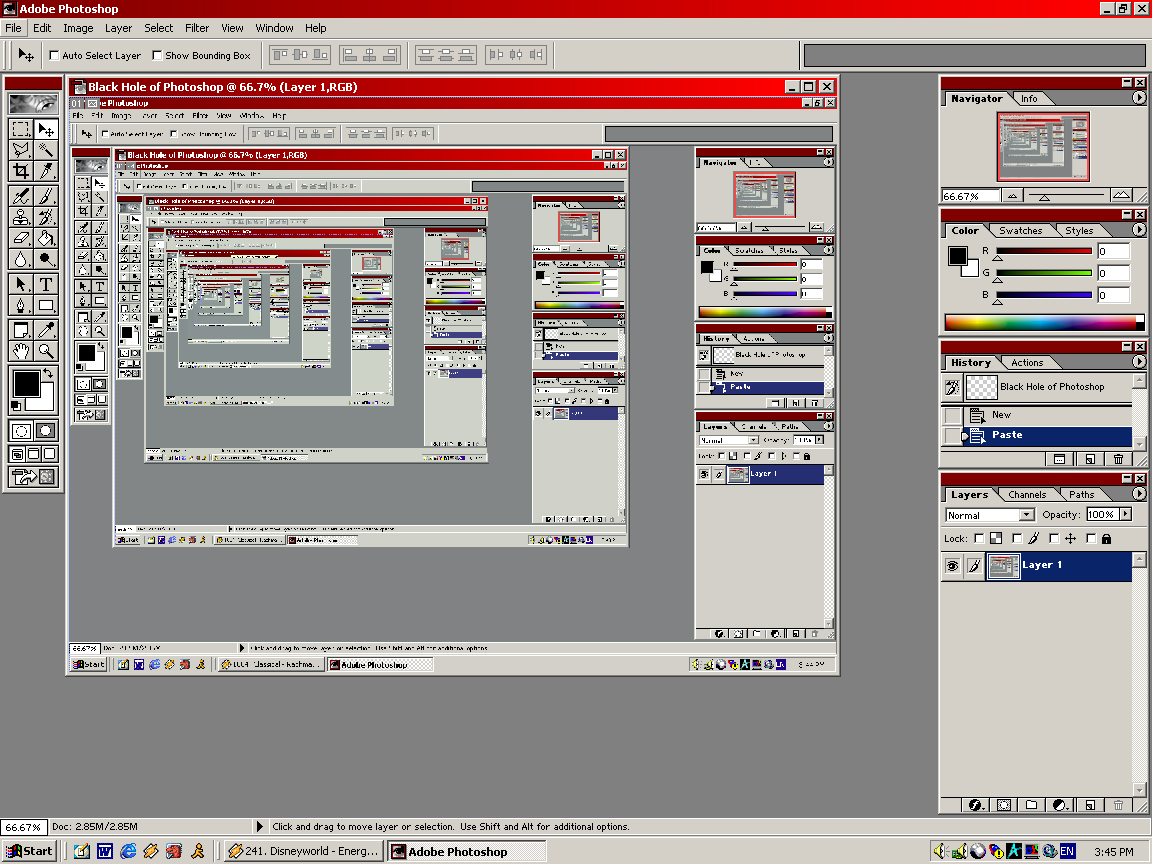
Task: Set history brush source beside Paste state
Action: [952, 436]
